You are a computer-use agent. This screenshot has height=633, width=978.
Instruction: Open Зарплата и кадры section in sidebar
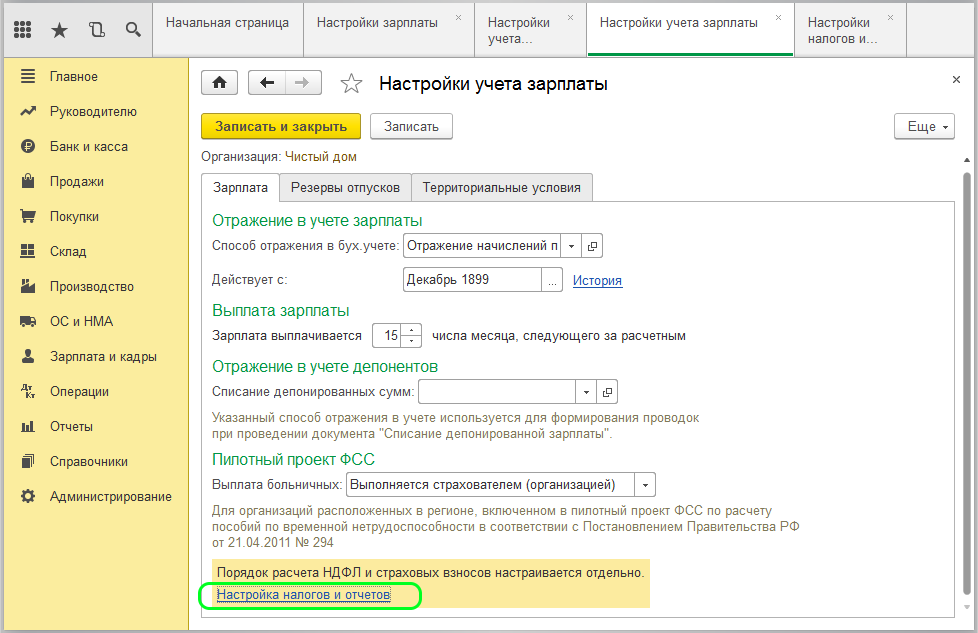(103, 357)
